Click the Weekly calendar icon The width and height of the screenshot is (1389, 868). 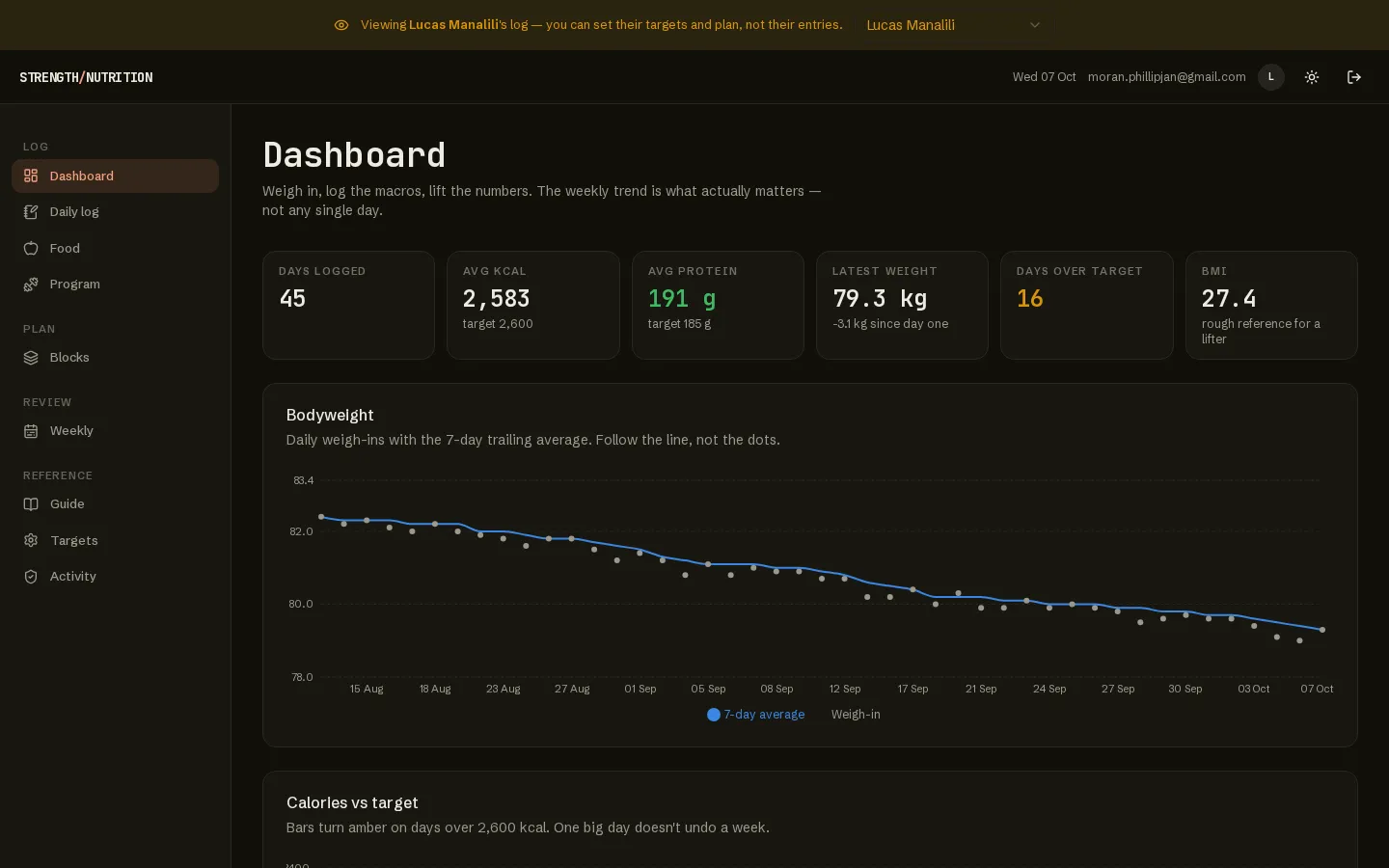(x=31, y=430)
